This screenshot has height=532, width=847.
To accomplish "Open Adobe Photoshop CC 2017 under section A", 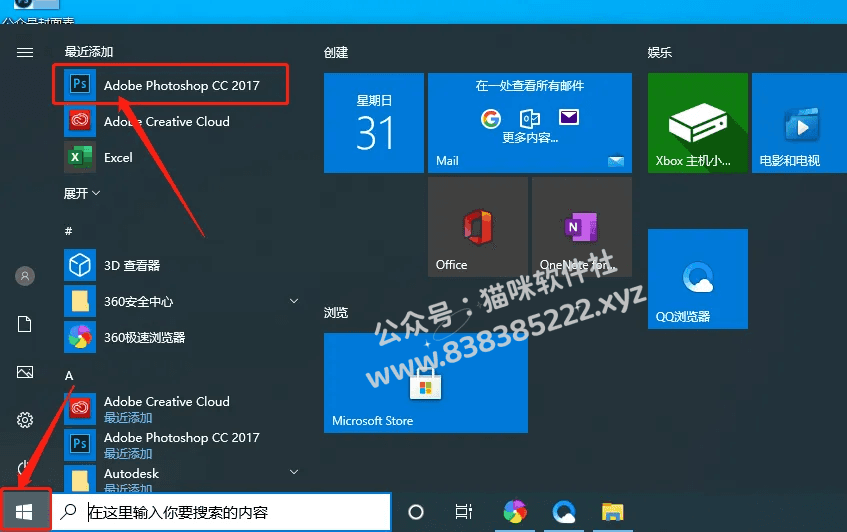I will click(181, 445).
